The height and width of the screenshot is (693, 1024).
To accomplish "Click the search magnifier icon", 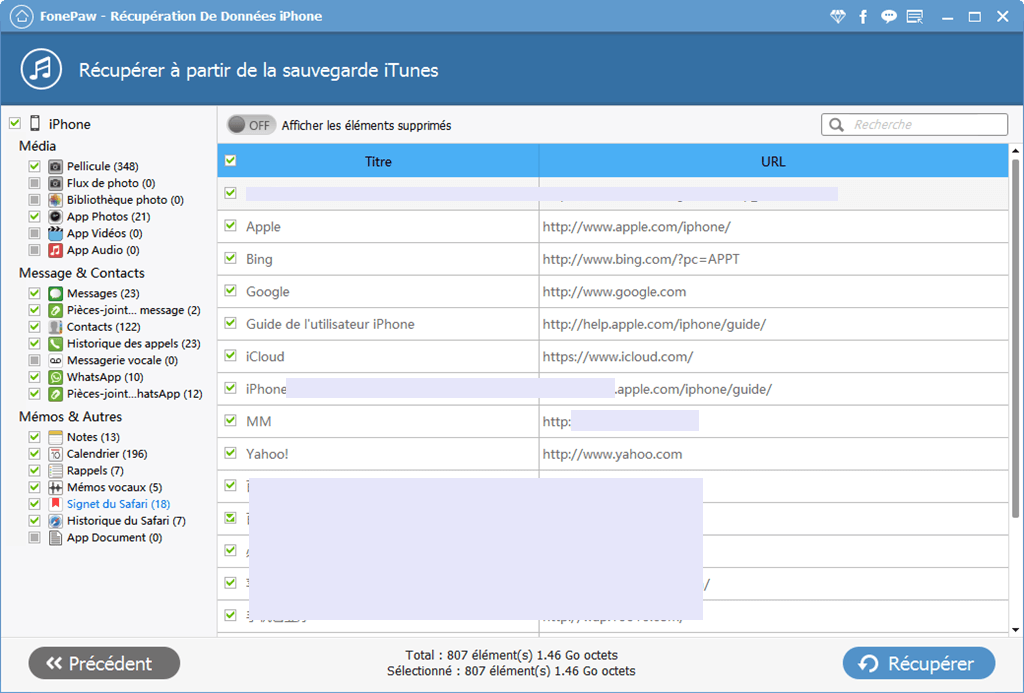I will 836,124.
